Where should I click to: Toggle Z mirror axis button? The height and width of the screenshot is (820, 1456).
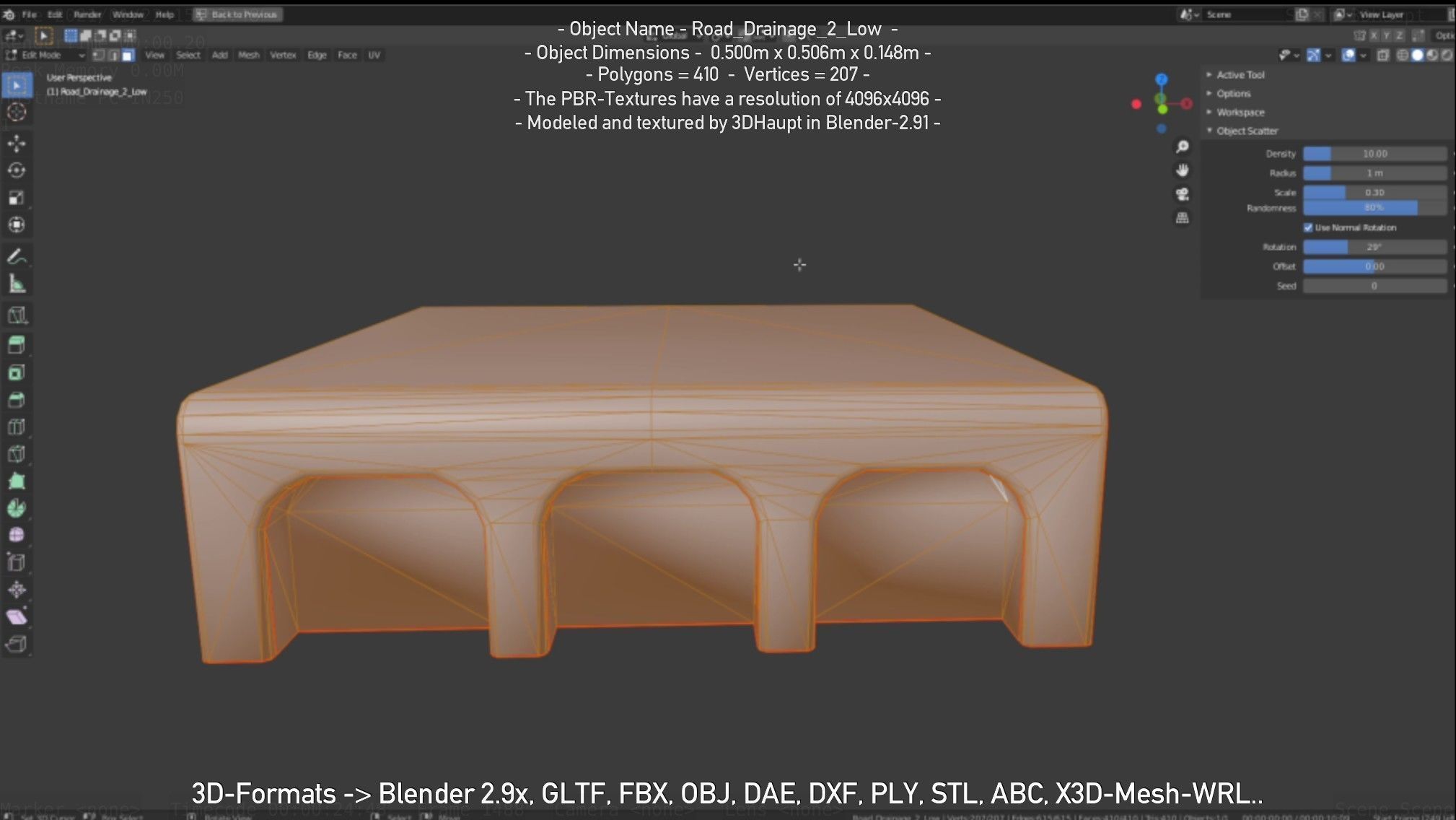pyautogui.click(x=1400, y=35)
